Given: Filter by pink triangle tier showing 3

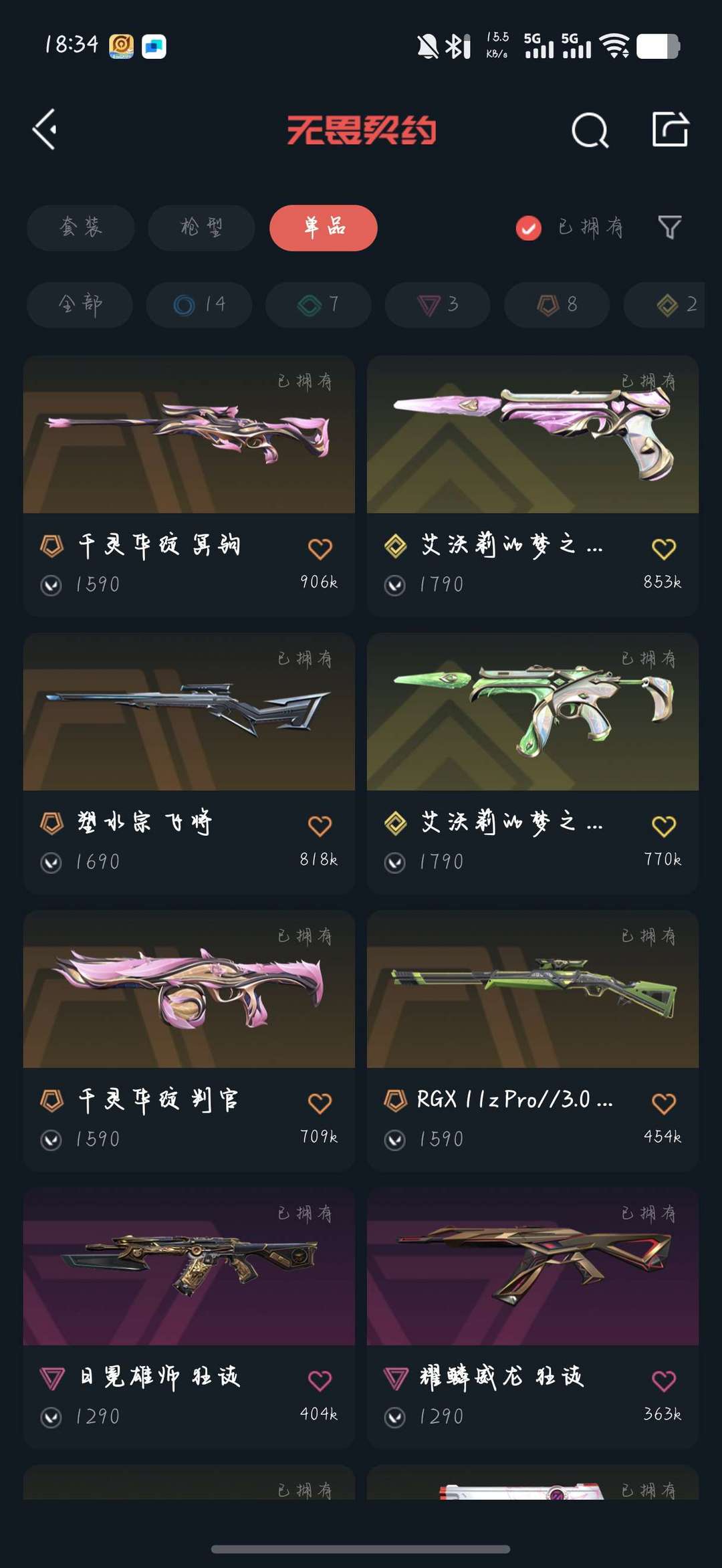Looking at the screenshot, I should (438, 305).
